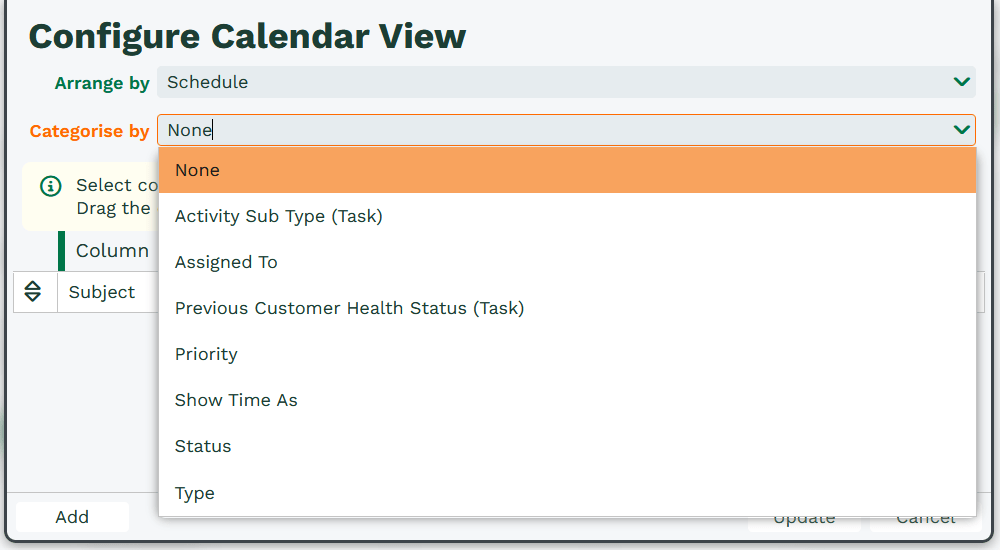Click the sort handle icon next to Subject
The height and width of the screenshot is (550, 1000).
pos(33,292)
